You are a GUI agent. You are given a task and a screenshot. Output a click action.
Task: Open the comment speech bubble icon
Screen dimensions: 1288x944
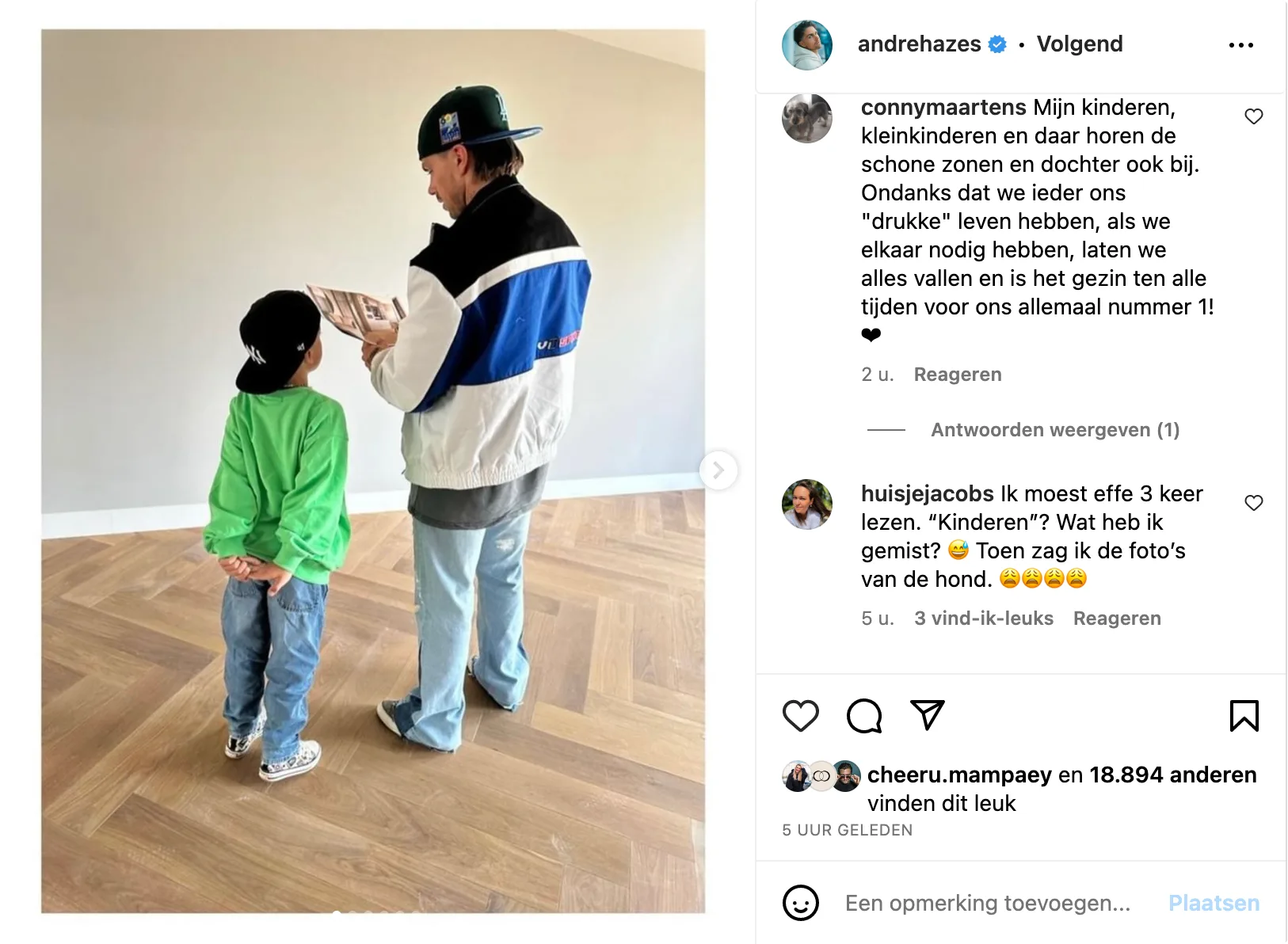point(863,716)
